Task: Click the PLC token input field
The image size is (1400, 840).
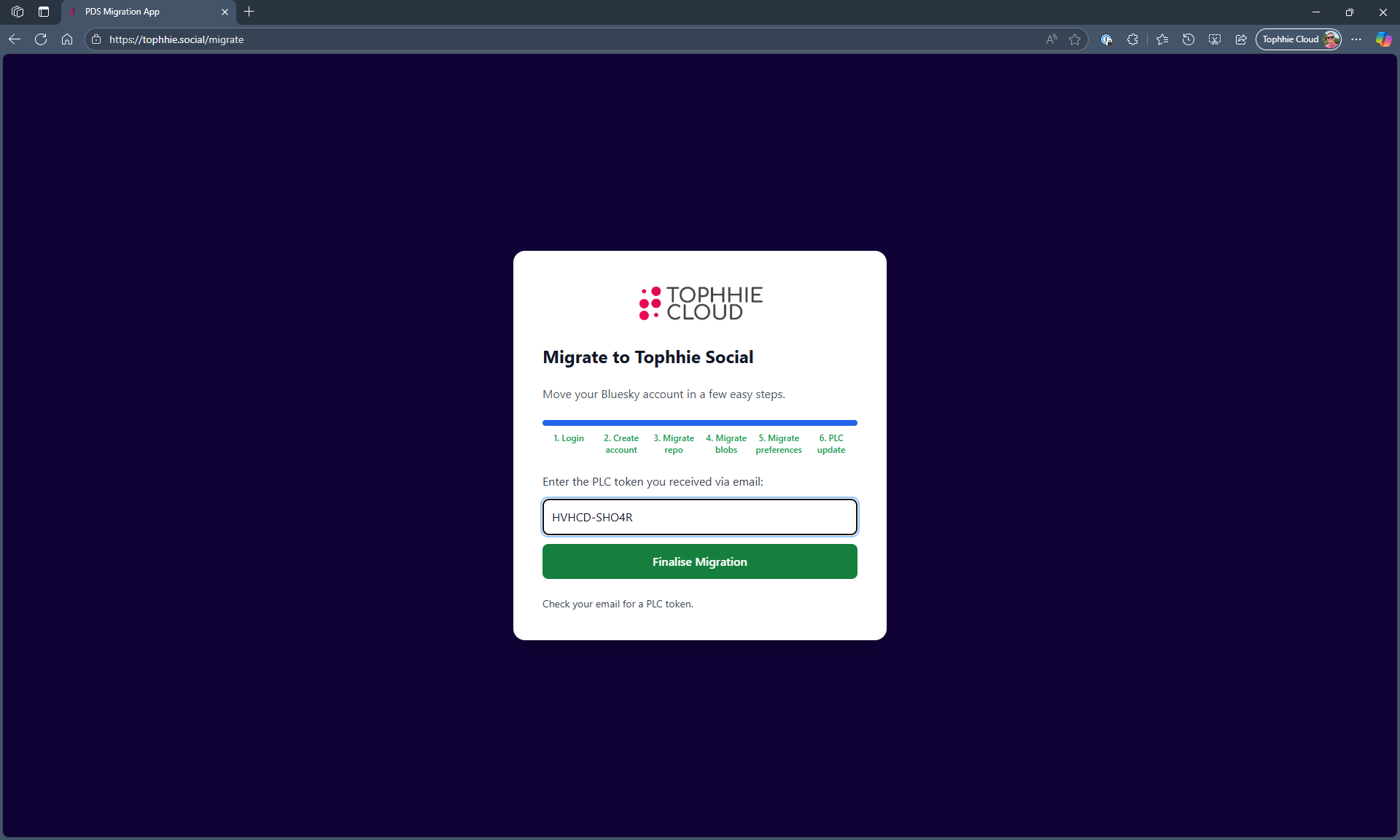Action: click(700, 517)
